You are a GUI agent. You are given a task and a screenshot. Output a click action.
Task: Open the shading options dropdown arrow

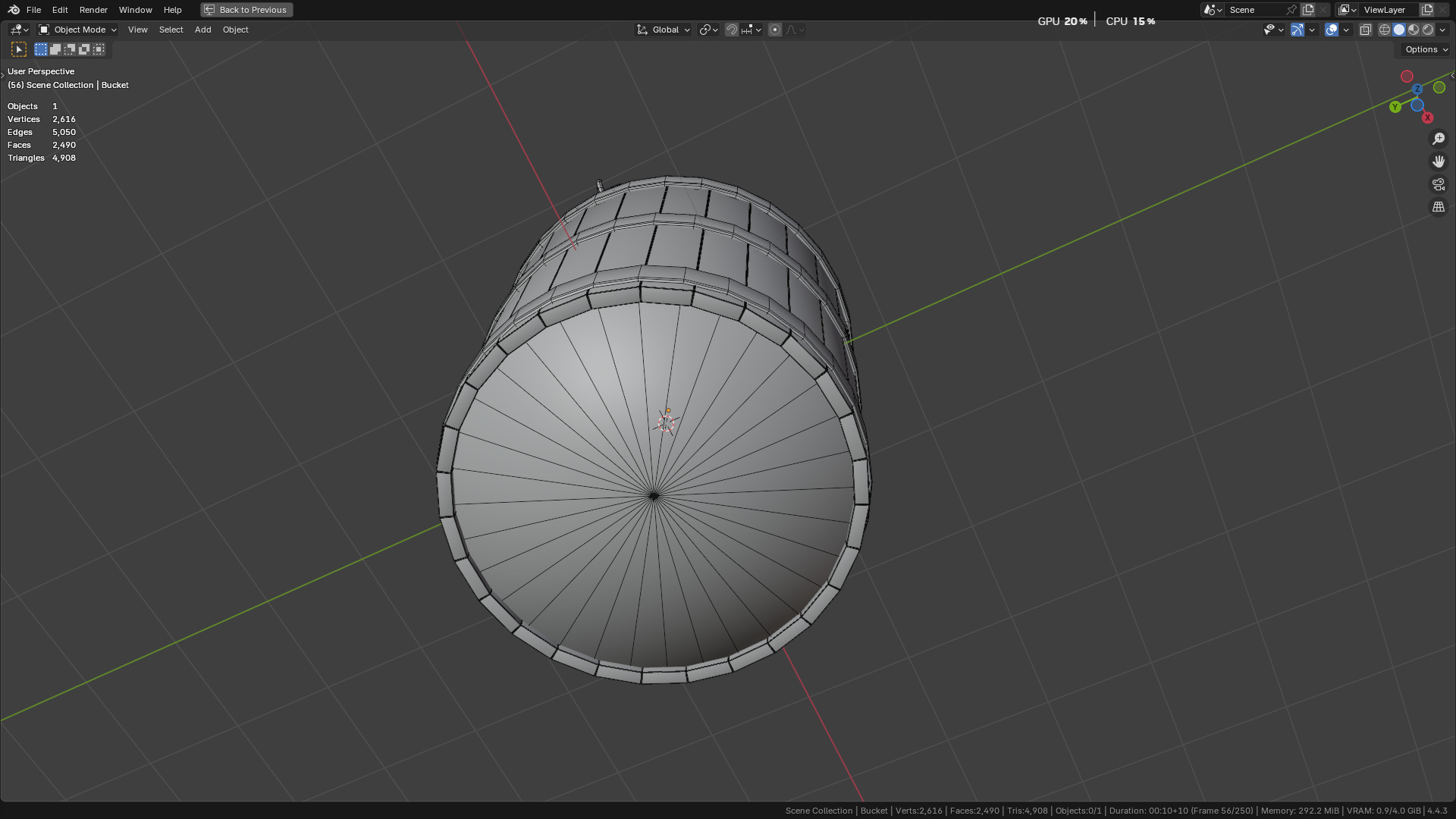(x=1442, y=30)
